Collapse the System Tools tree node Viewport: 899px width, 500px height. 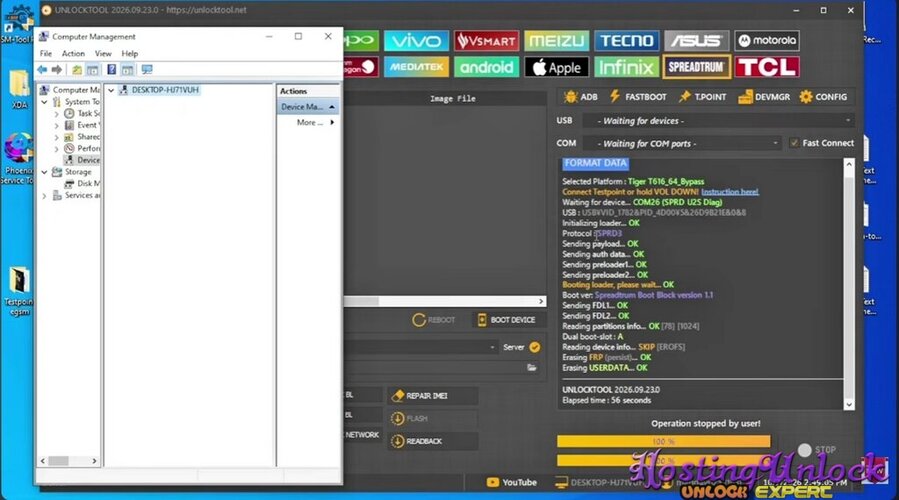point(44,101)
